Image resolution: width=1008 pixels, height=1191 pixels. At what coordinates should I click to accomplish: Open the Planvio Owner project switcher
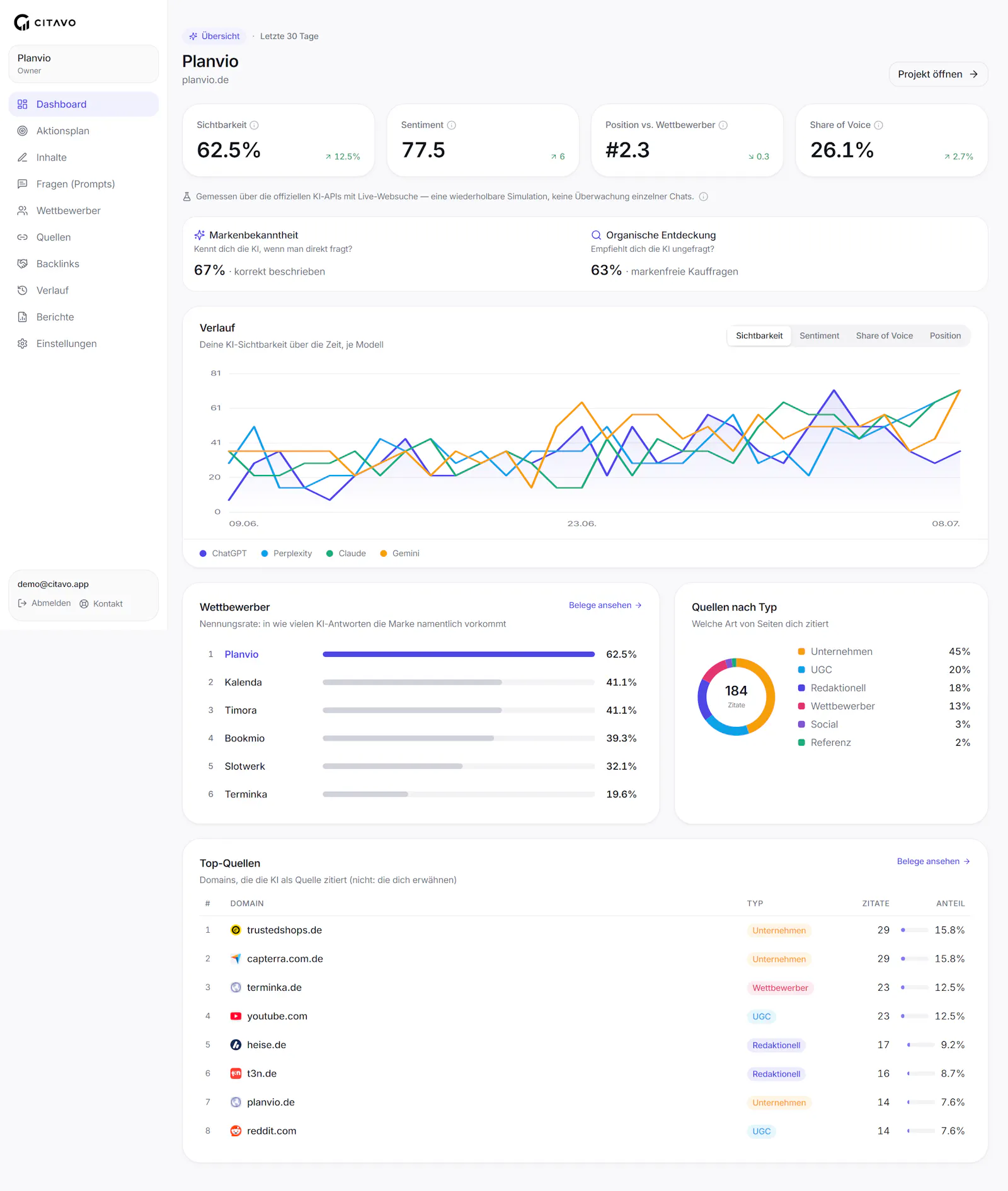coord(84,64)
